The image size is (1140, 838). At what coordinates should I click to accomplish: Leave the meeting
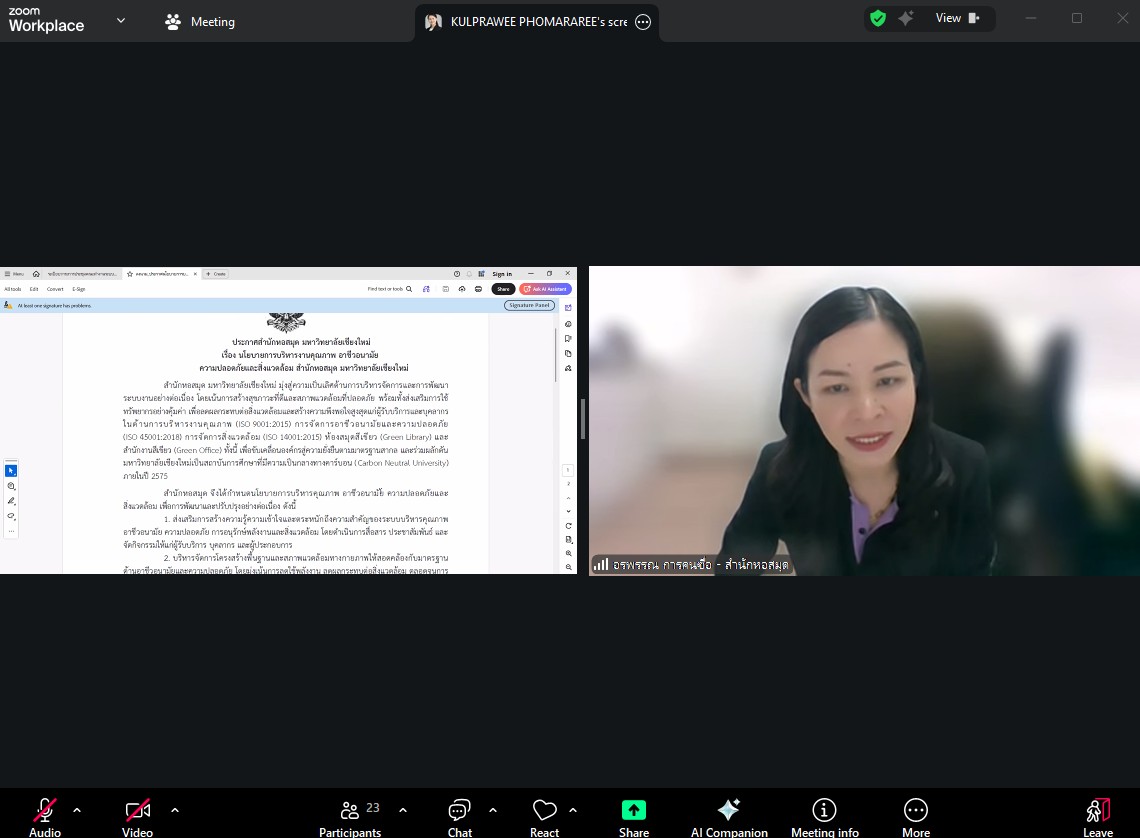pyautogui.click(x=1098, y=811)
